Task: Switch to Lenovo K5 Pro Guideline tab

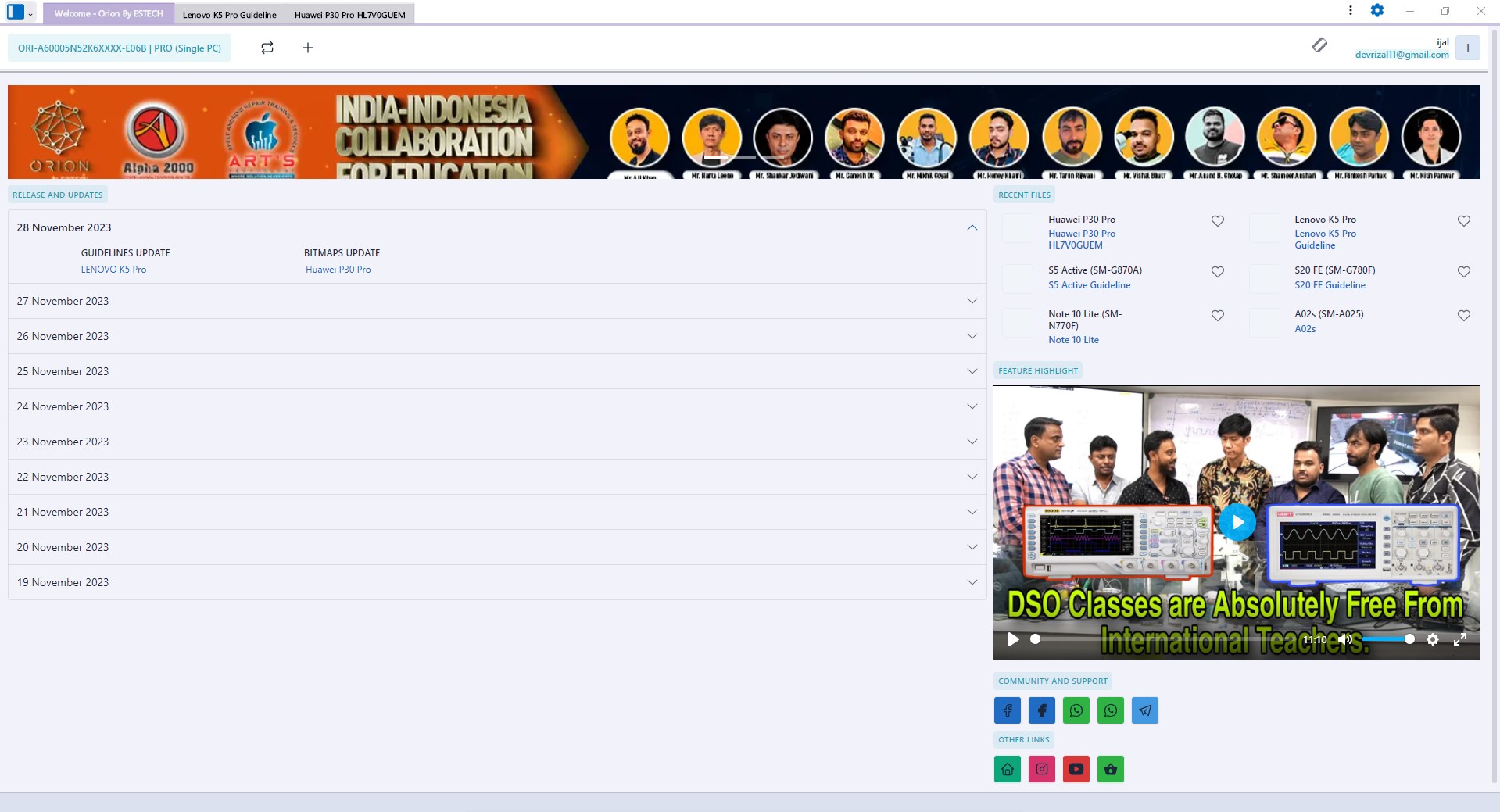Action: pos(230,15)
